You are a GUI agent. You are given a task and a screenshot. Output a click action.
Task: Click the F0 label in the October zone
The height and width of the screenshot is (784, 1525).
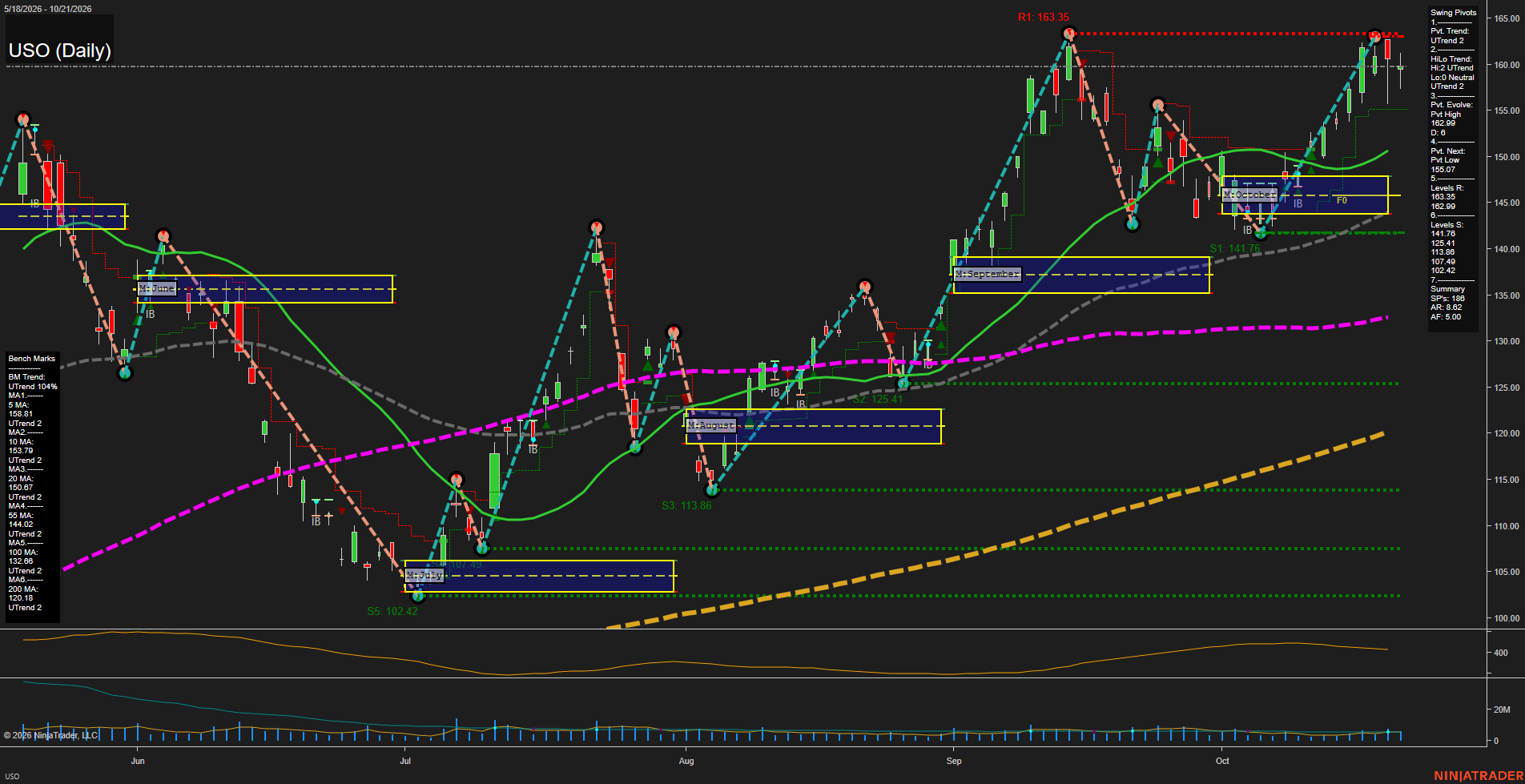(x=1342, y=201)
